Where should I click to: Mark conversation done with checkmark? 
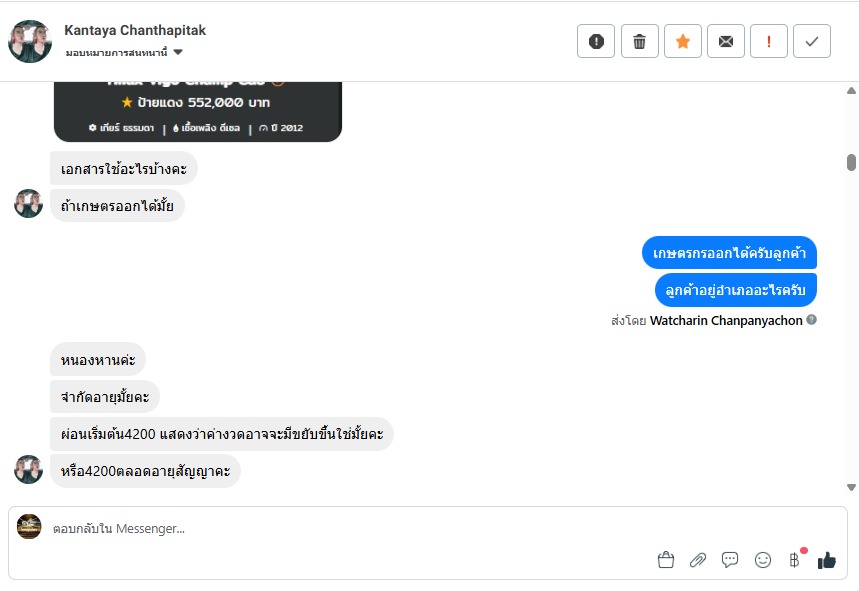812,41
